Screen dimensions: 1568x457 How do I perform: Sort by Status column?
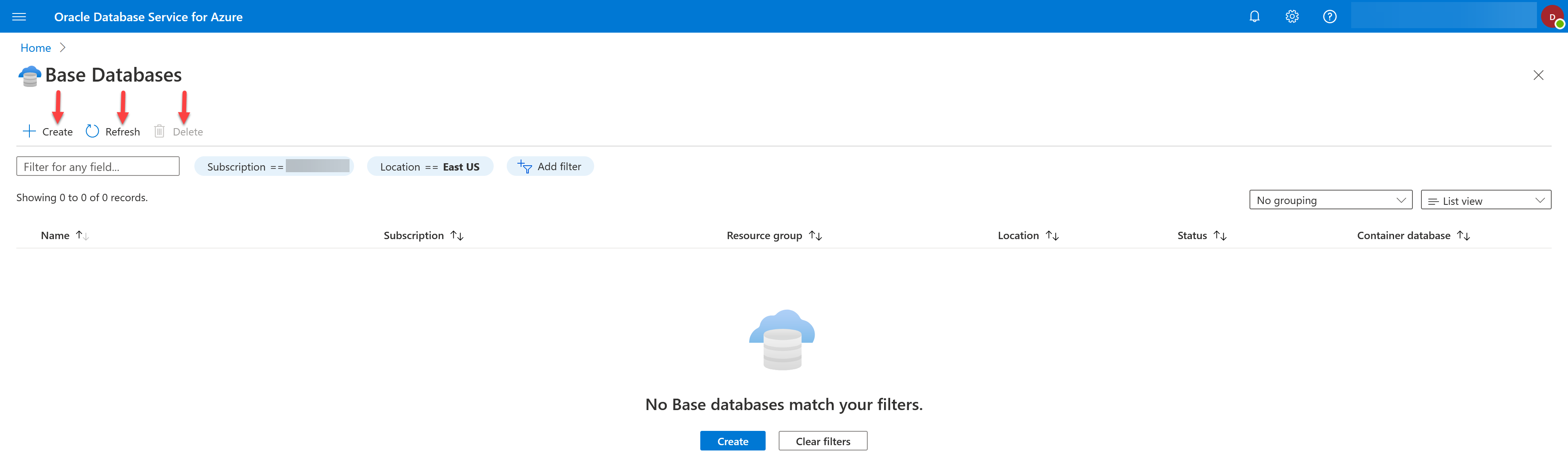[1202, 235]
